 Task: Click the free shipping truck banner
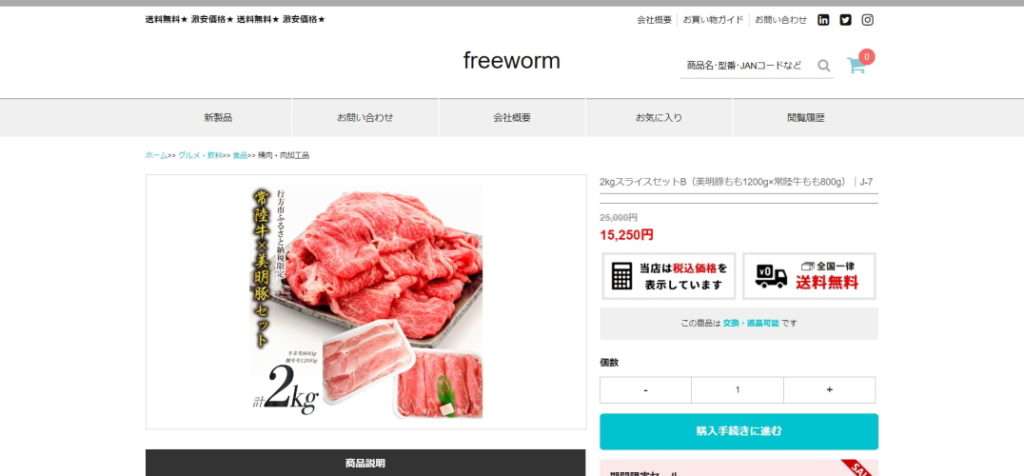[x=809, y=276]
